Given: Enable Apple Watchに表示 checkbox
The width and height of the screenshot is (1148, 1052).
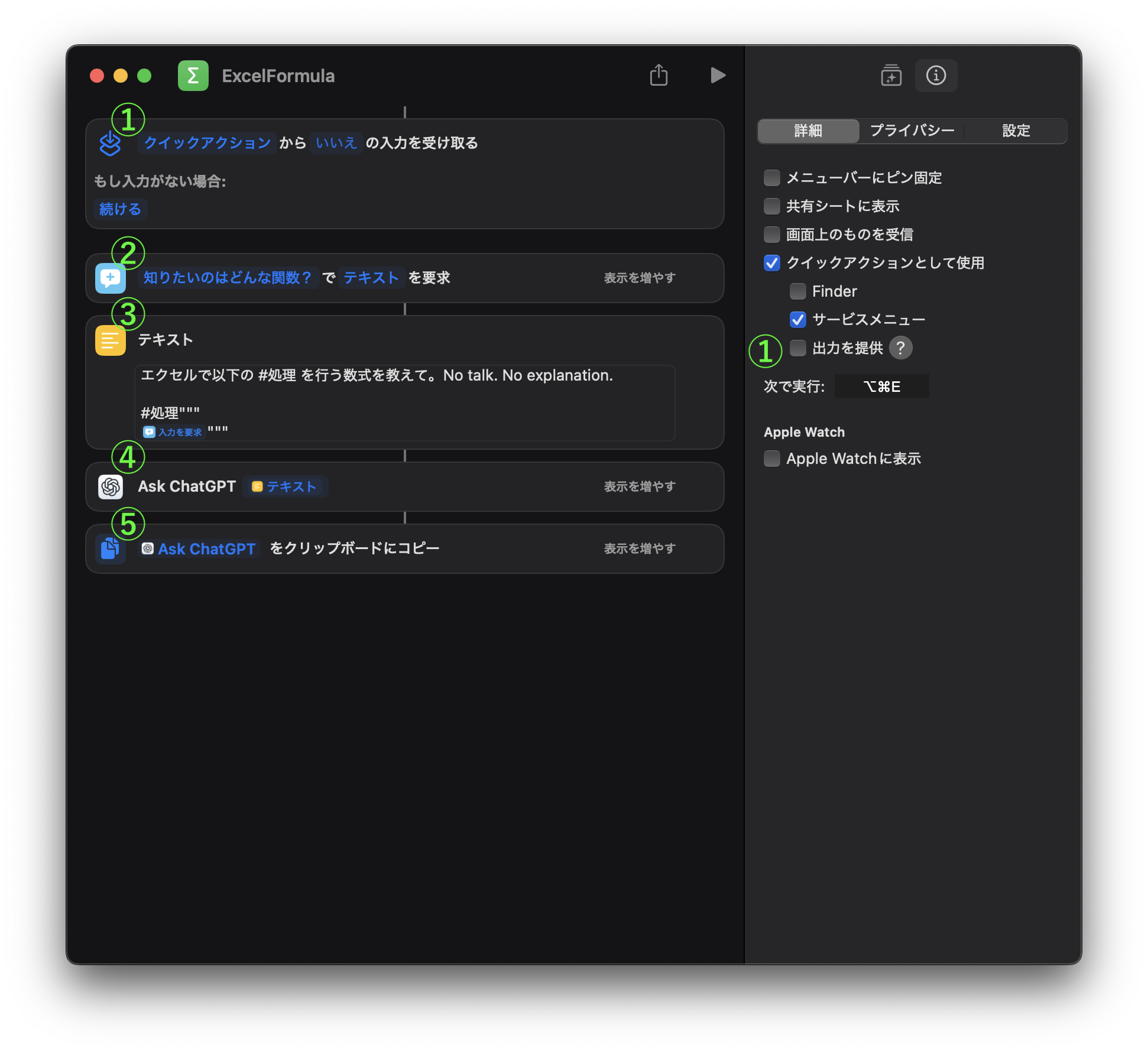Looking at the screenshot, I should click(x=772, y=459).
